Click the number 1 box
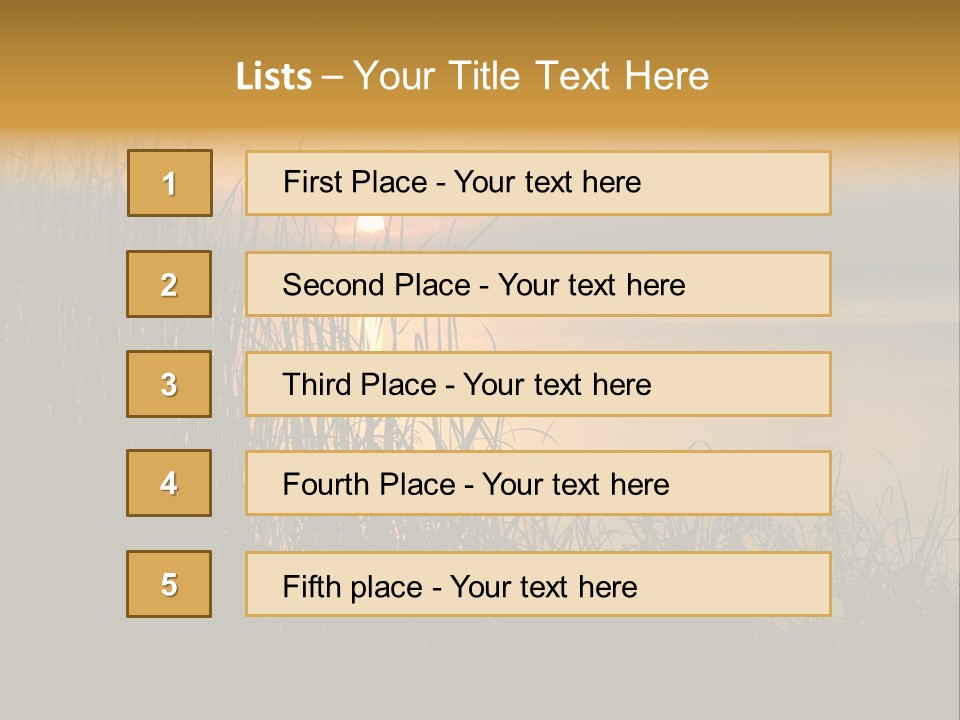The image size is (960, 720). pos(170,183)
